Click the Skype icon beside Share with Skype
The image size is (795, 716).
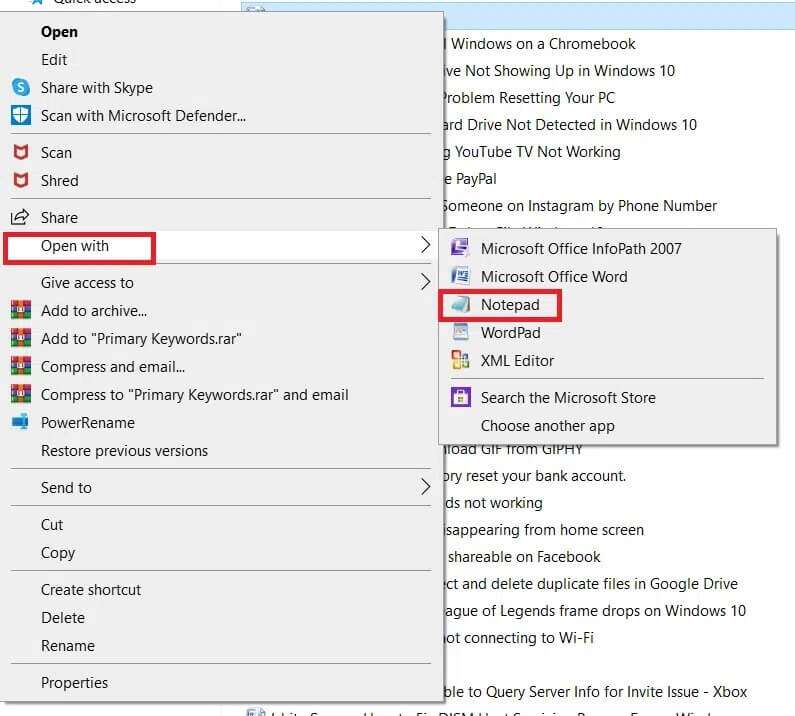point(21,87)
